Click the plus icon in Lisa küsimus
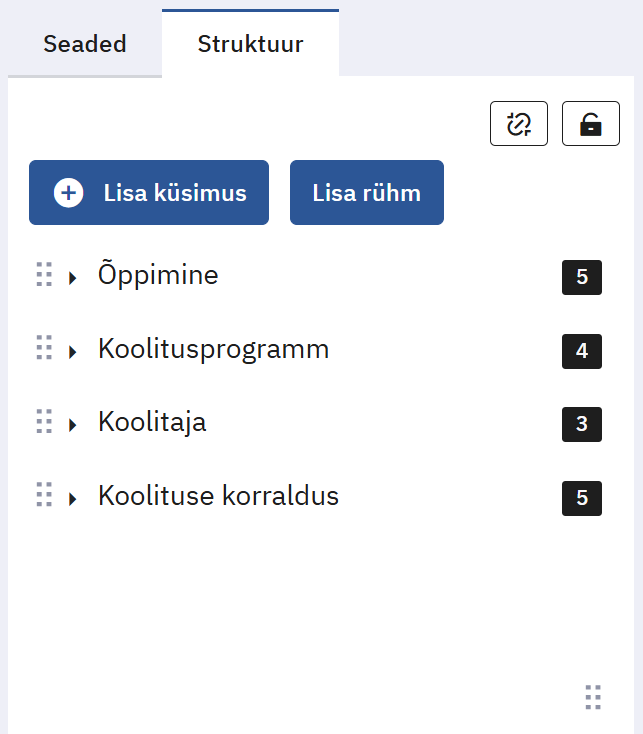The height and width of the screenshot is (734, 643). coord(68,193)
